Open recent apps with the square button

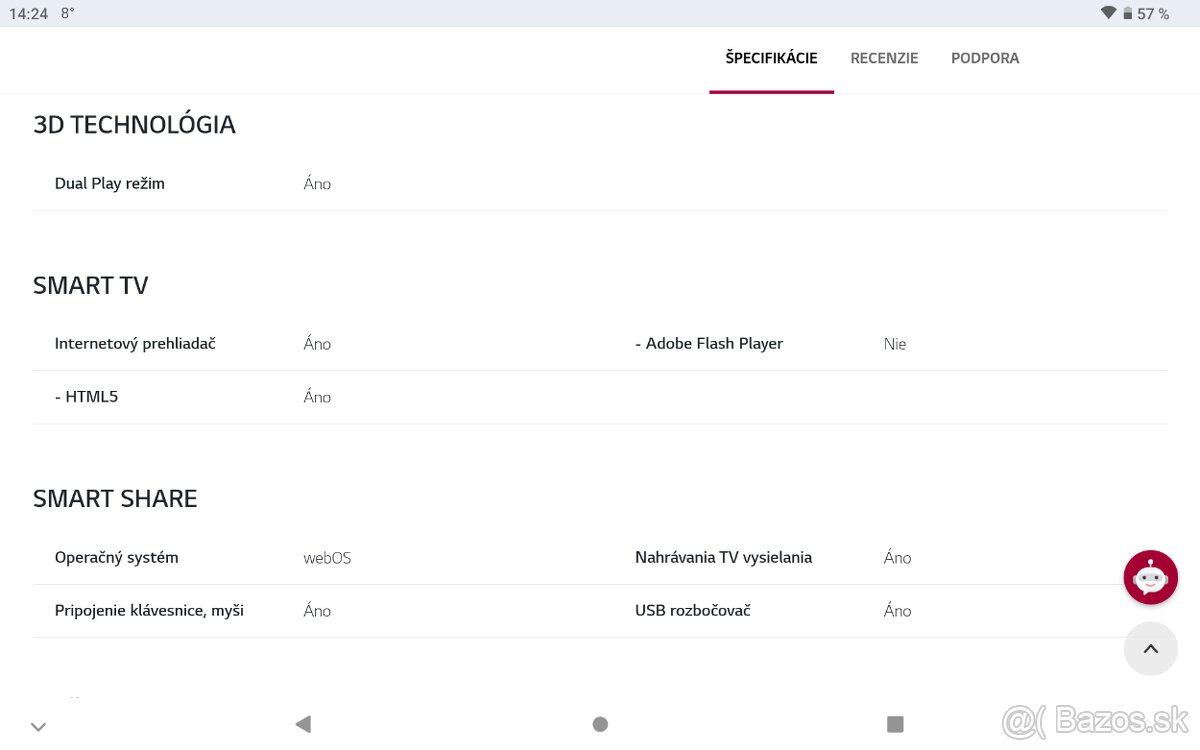(x=895, y=724)
